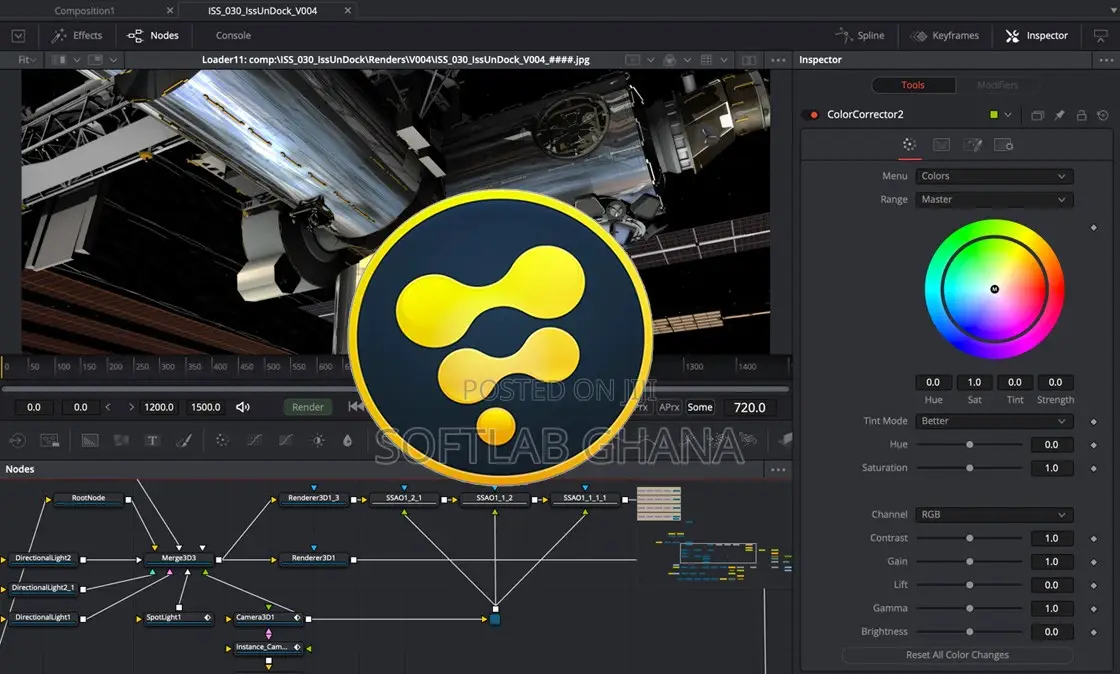
Task: Switch to the Modifiers tab in Inspector
Action: [997, 85]
